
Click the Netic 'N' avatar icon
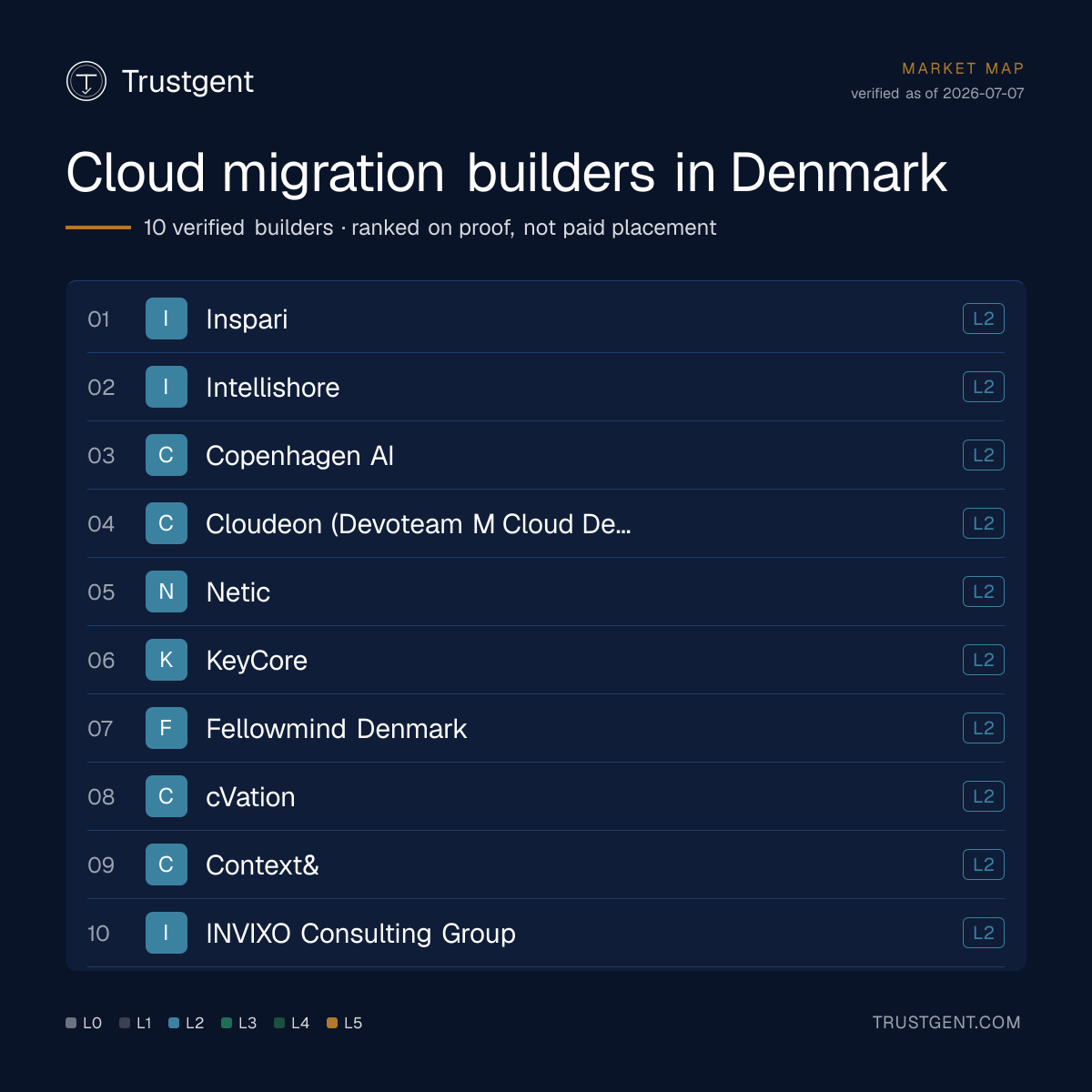(x=167, y=591)
